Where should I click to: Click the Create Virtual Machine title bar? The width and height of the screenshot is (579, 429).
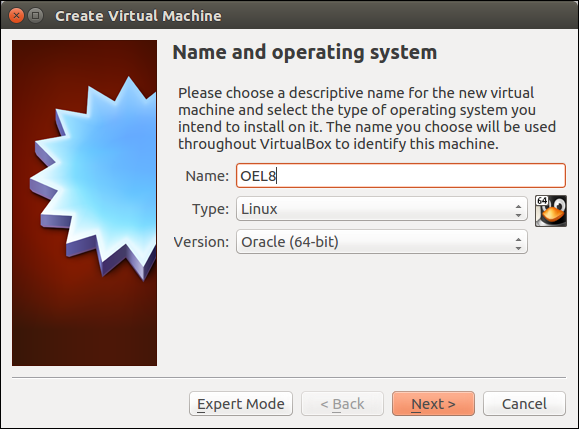tap(290, 15)
